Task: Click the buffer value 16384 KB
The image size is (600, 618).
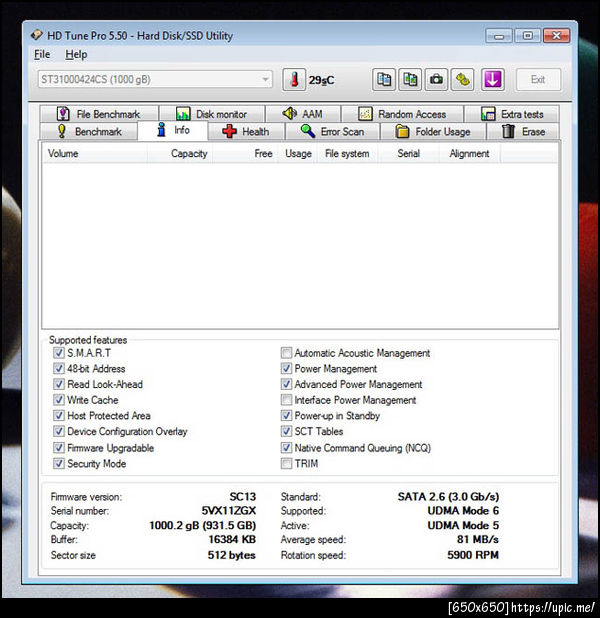Action: [232, 539]
